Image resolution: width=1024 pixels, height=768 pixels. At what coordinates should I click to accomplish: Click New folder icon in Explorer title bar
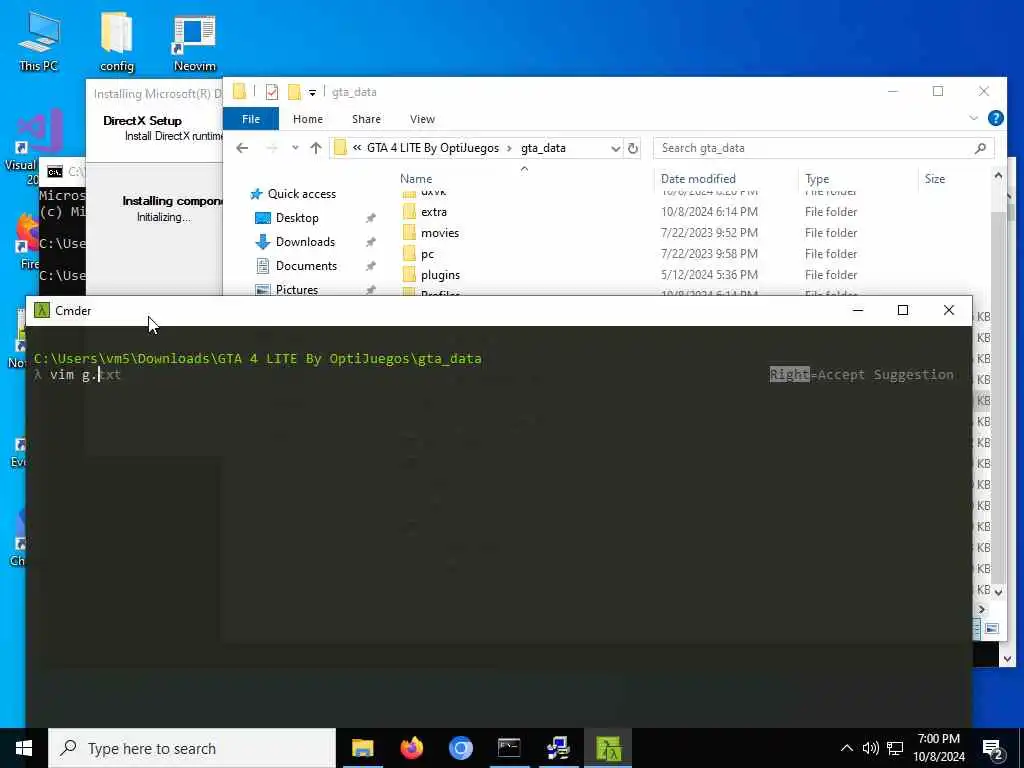click(x=295, y=92)
